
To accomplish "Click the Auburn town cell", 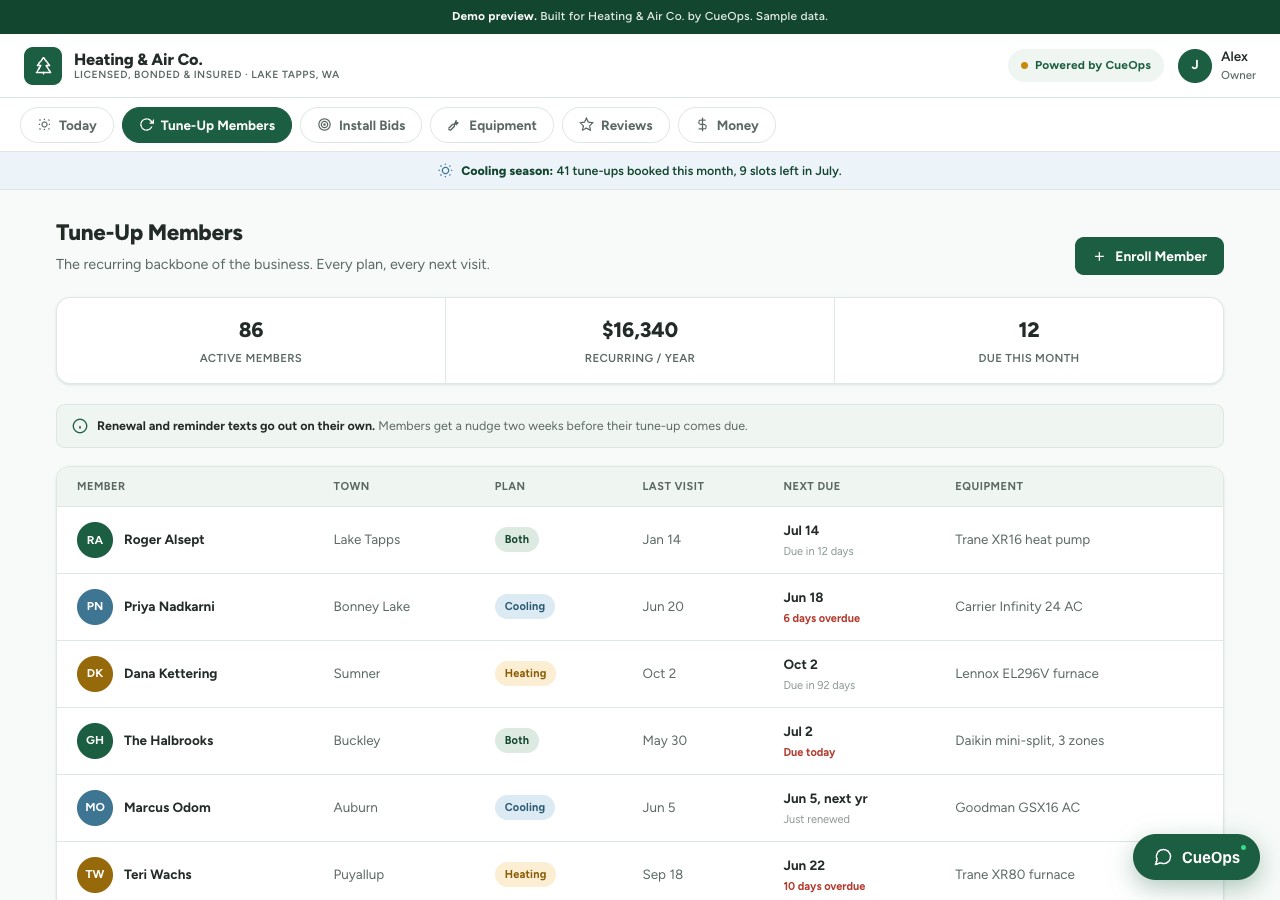I will (356, 808).
